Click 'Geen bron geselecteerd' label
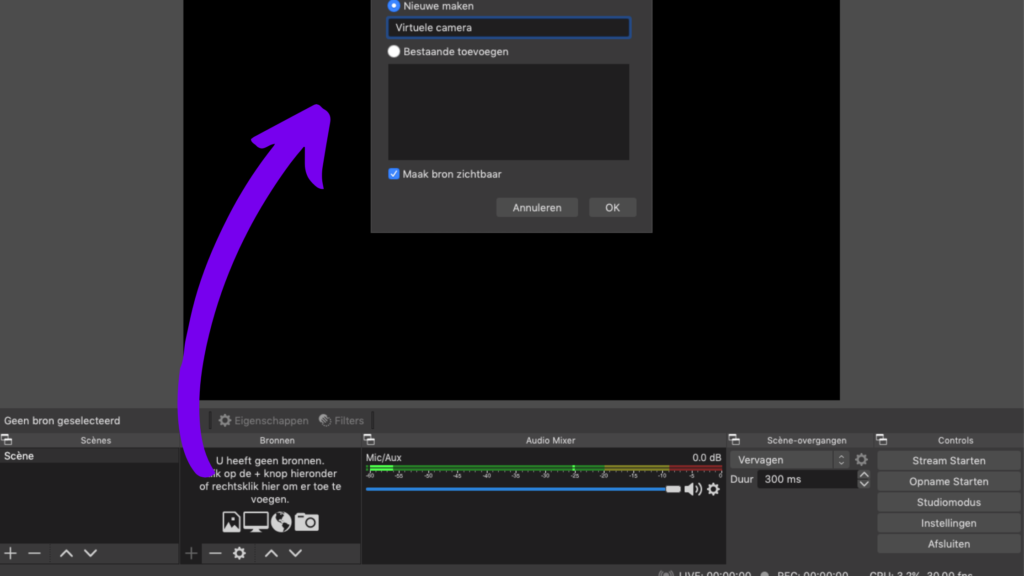This screenshot has height=576, width=1024. tap(62, 421)
